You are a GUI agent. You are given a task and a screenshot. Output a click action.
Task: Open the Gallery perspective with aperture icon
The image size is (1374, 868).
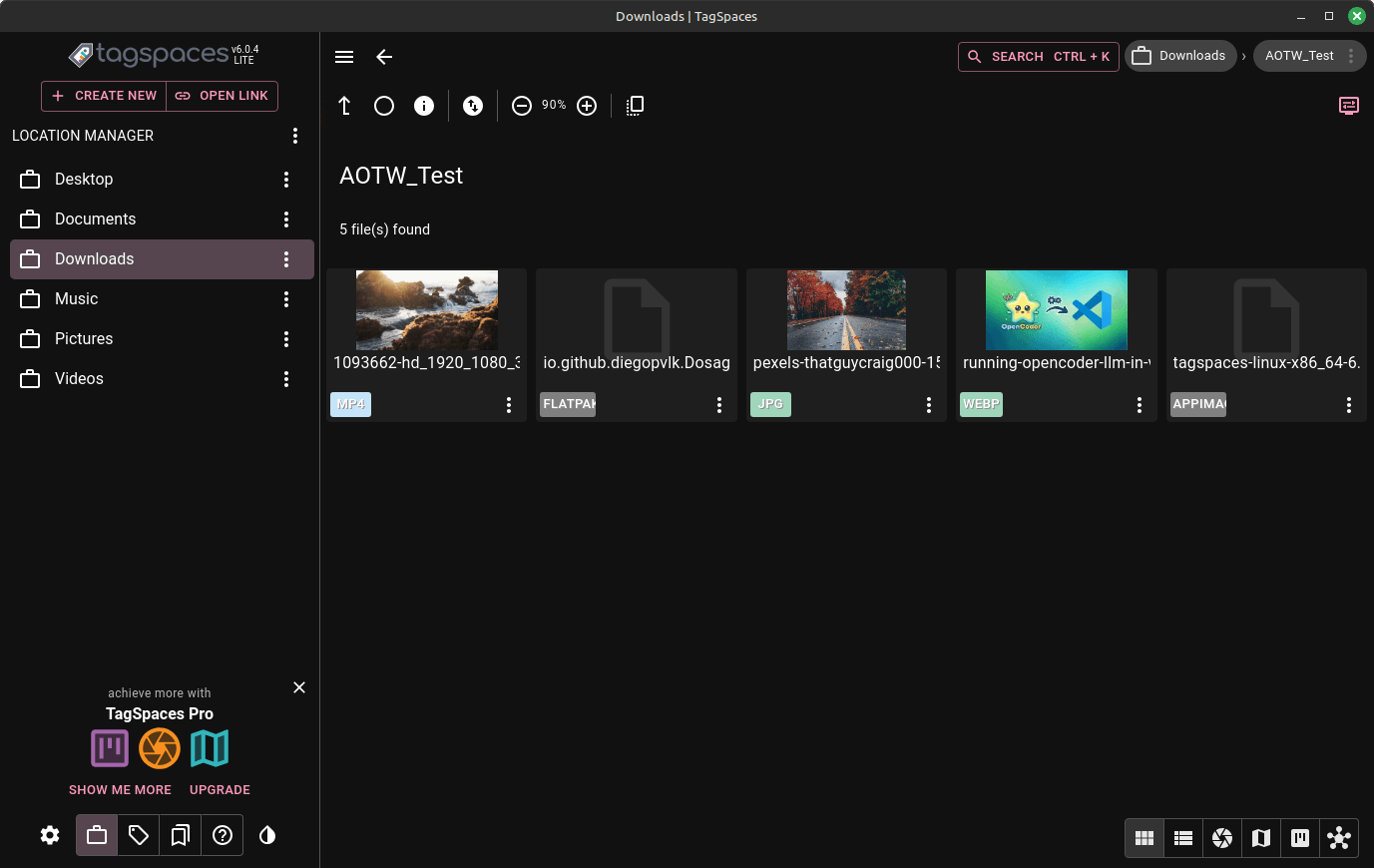tap(1222, 838)
